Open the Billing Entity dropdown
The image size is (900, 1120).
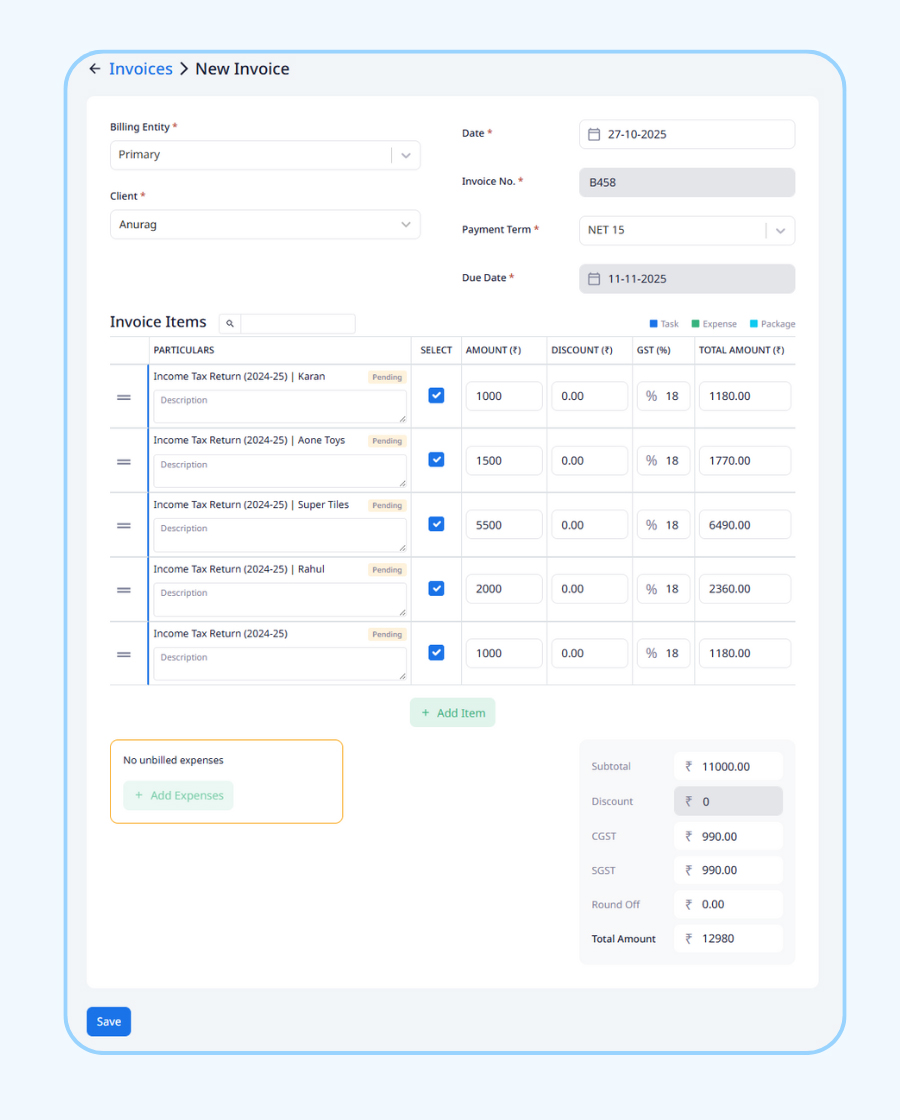[x=405, y=155]
